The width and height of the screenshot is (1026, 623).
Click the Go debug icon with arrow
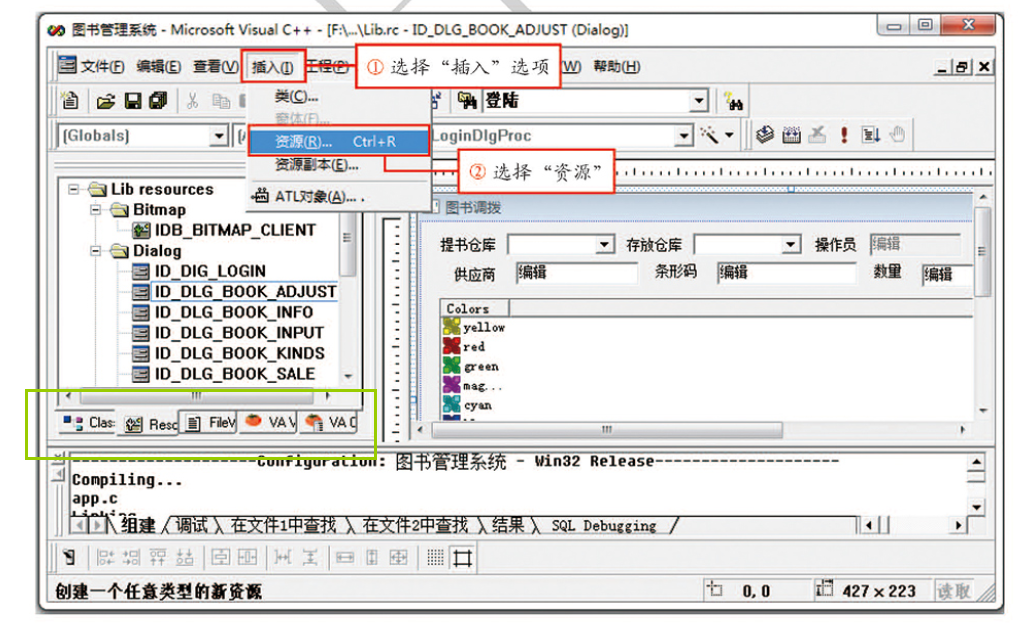(871, 135)
